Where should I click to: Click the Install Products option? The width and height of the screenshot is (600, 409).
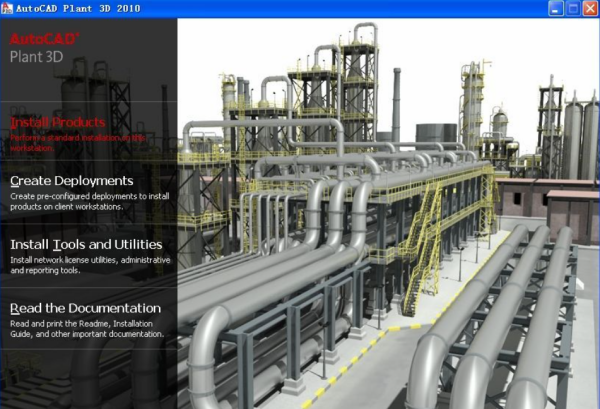pos(57,122)
